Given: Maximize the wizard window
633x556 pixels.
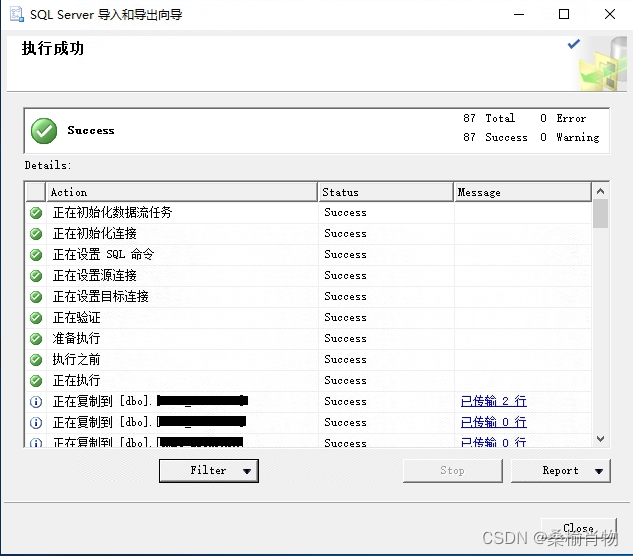Looking at the screenshot, I should coord(564,15).
